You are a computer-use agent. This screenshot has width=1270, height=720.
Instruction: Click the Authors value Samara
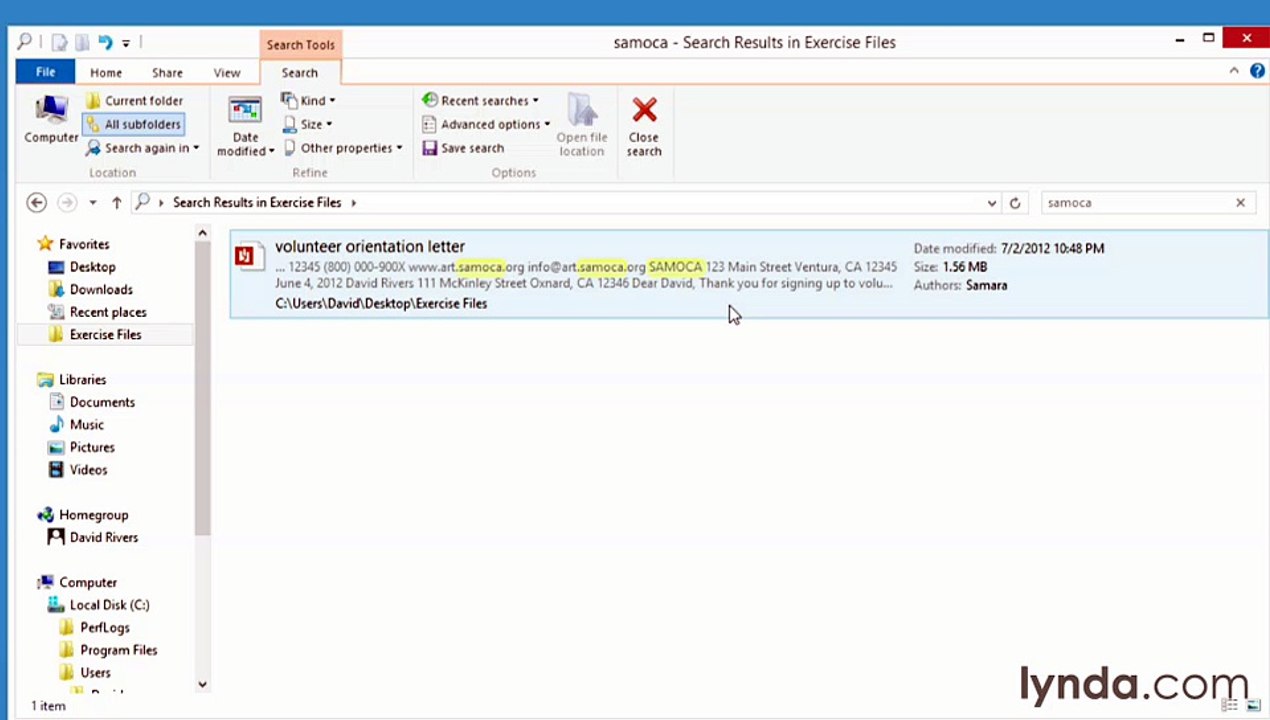[986, 285]
